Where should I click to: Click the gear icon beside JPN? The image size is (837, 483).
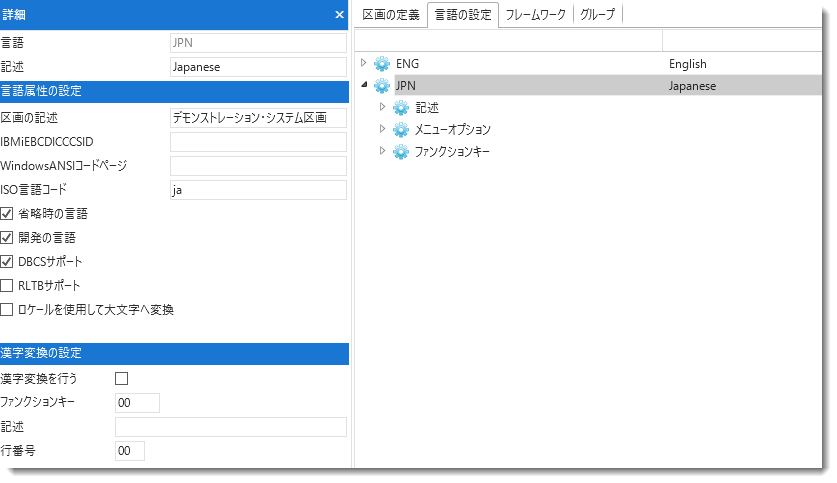click(x=381, y=86)
